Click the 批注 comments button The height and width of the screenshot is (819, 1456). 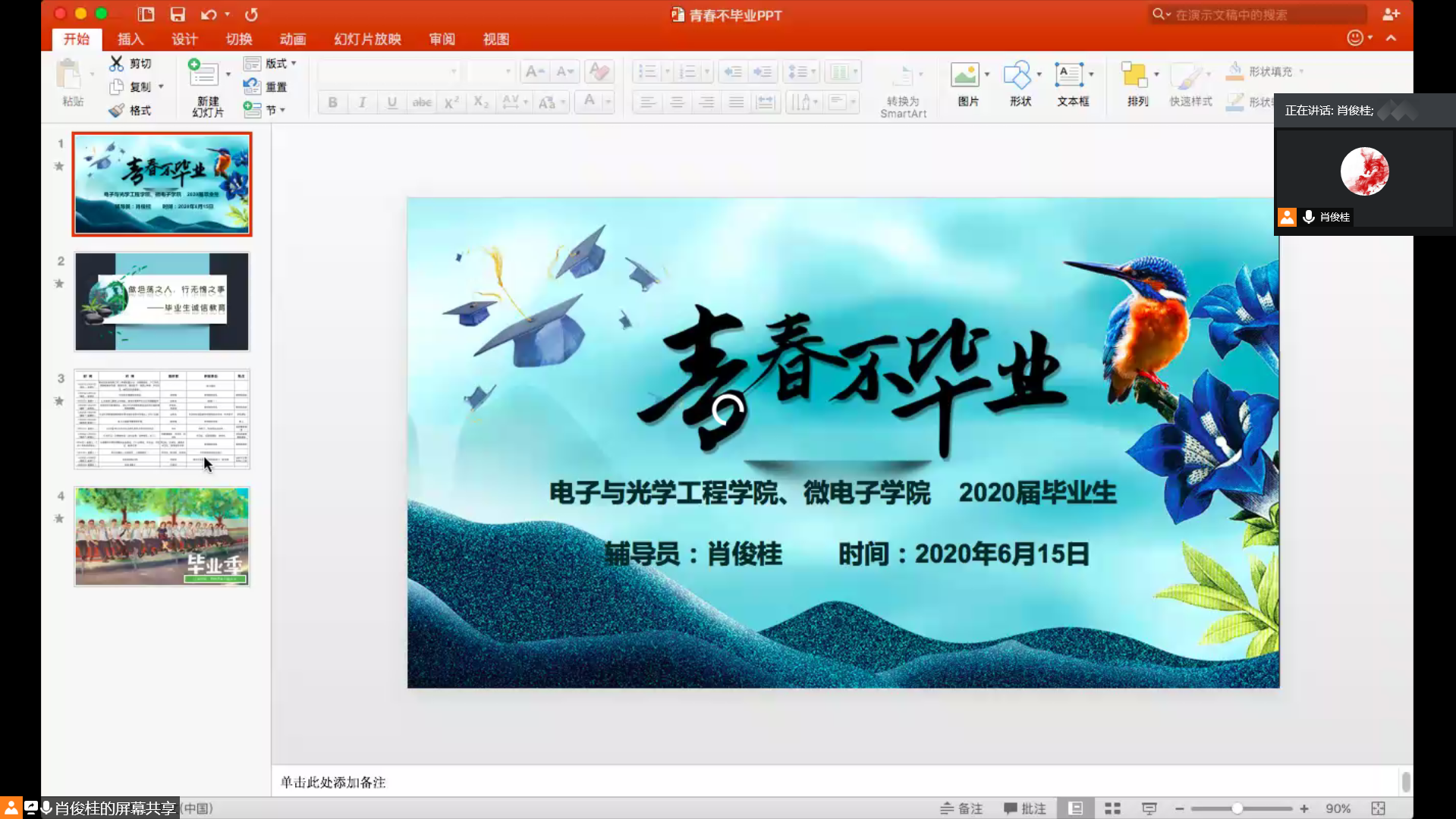[x=1024, y=808]
